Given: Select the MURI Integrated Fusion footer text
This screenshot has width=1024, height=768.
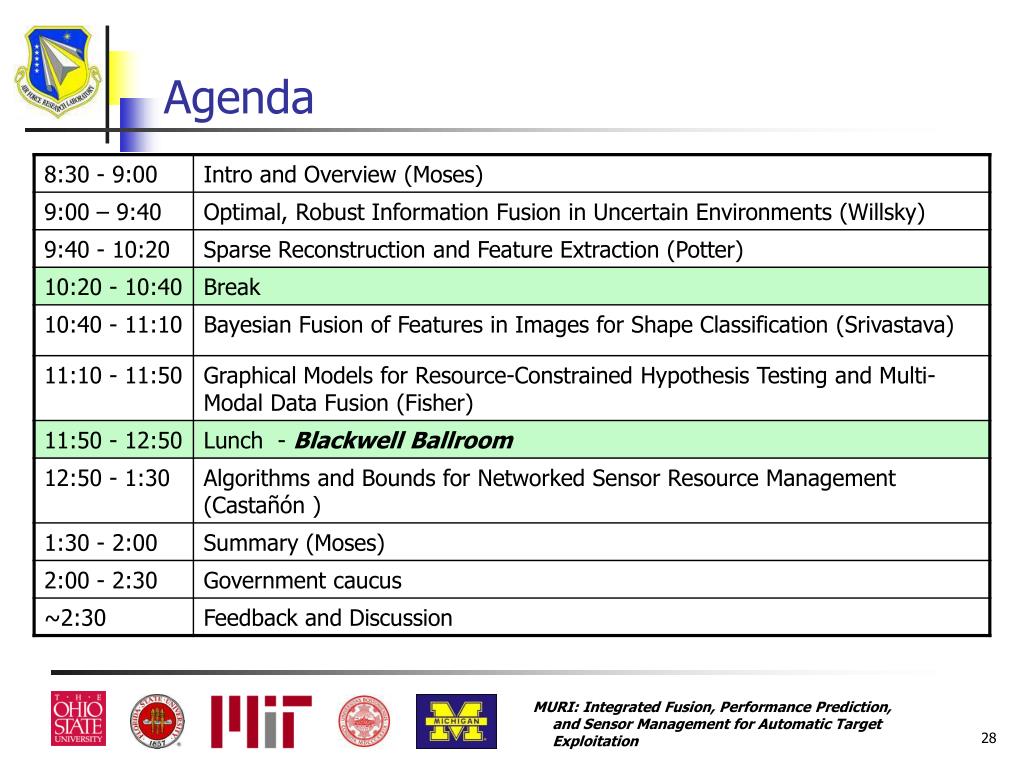Looking at the screenshot, I should (x=712, y=724).
